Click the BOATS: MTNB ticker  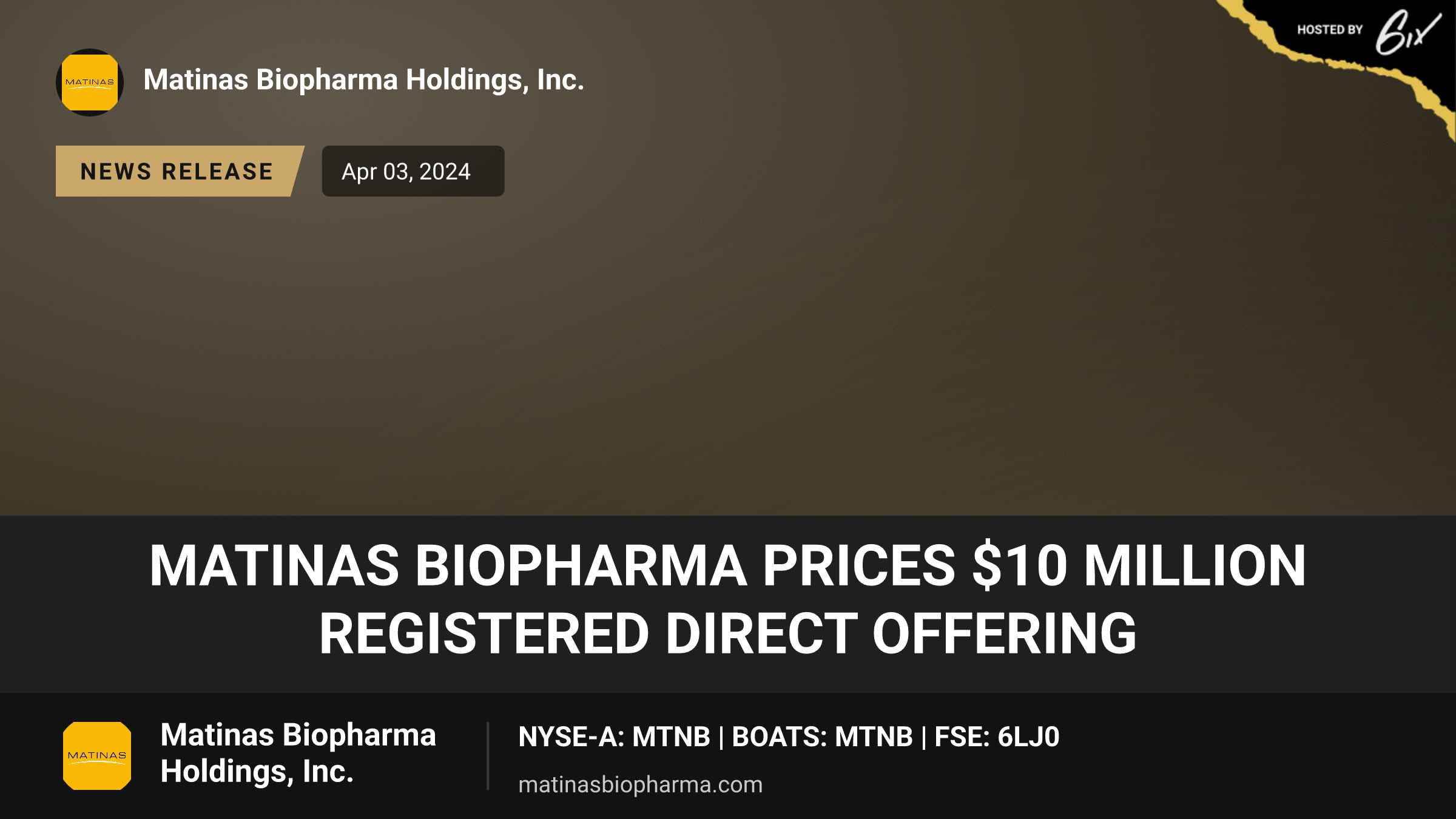(x=822, y=737)
